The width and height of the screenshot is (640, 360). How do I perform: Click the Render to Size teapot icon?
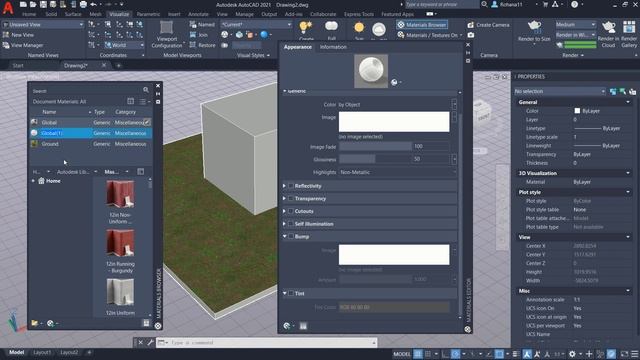534,26
